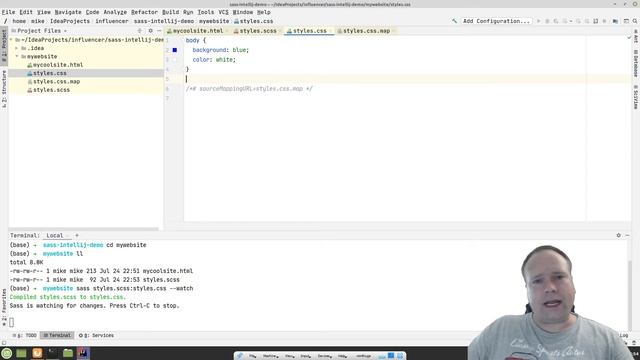Open Firefox from the taskbar
This screenshot has height=360, width=640.
tap(37, 353)
